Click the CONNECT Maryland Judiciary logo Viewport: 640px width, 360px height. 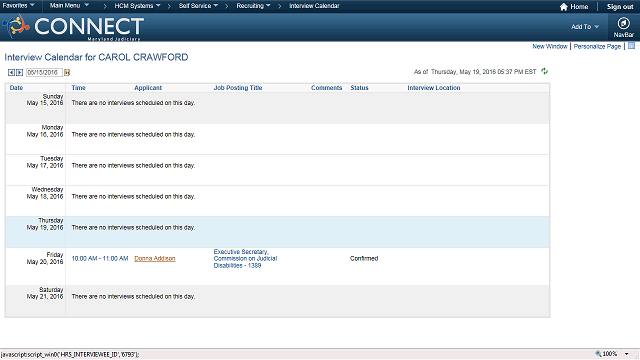point(73,27)
